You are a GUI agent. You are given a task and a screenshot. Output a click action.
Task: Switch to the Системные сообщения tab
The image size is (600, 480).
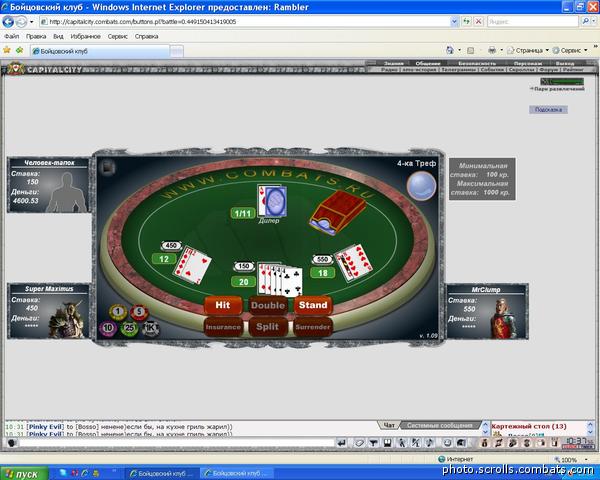point(440,425)
